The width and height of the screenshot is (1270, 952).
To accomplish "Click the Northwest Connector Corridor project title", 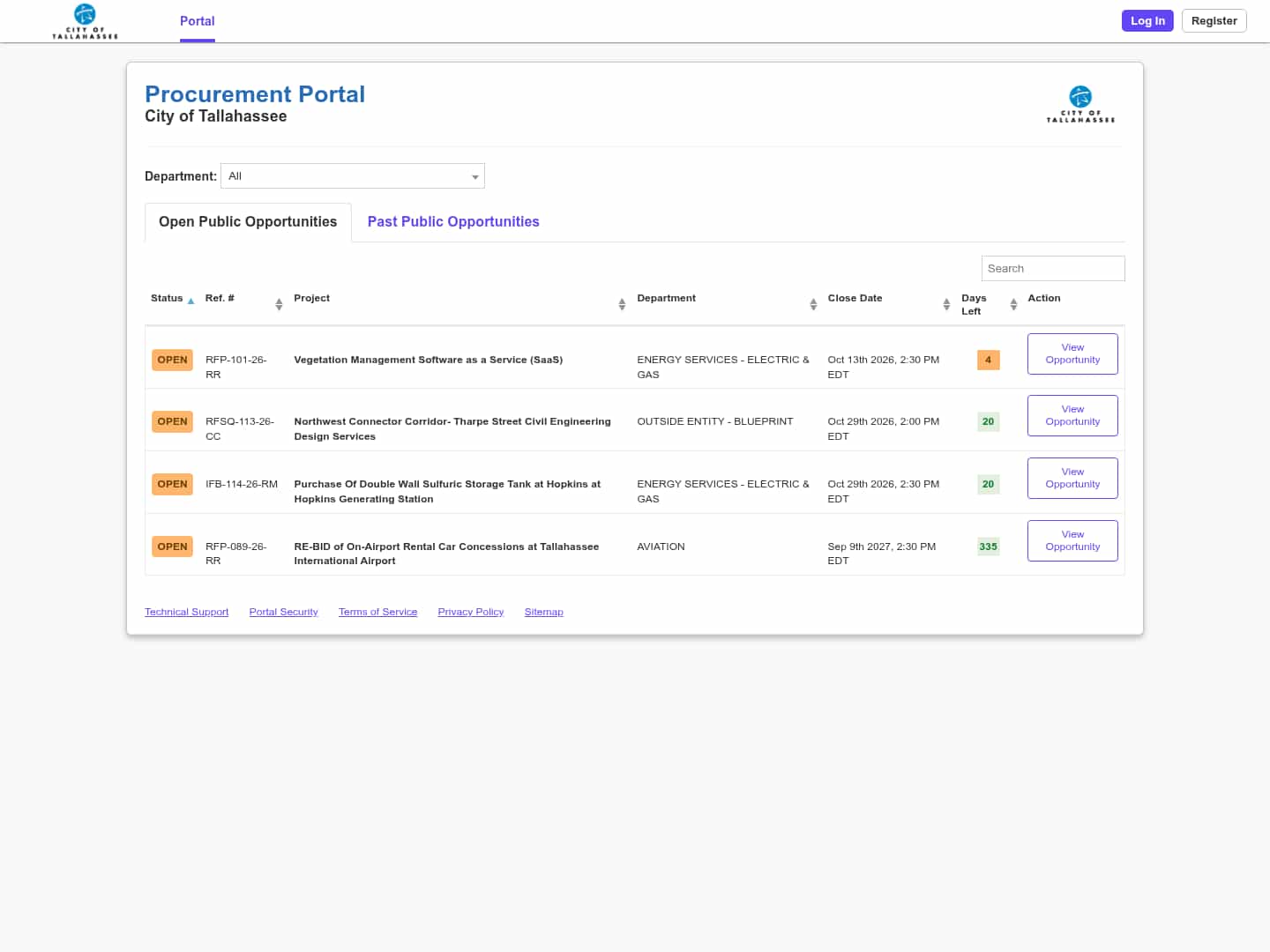I will click(x=452, y=428).
